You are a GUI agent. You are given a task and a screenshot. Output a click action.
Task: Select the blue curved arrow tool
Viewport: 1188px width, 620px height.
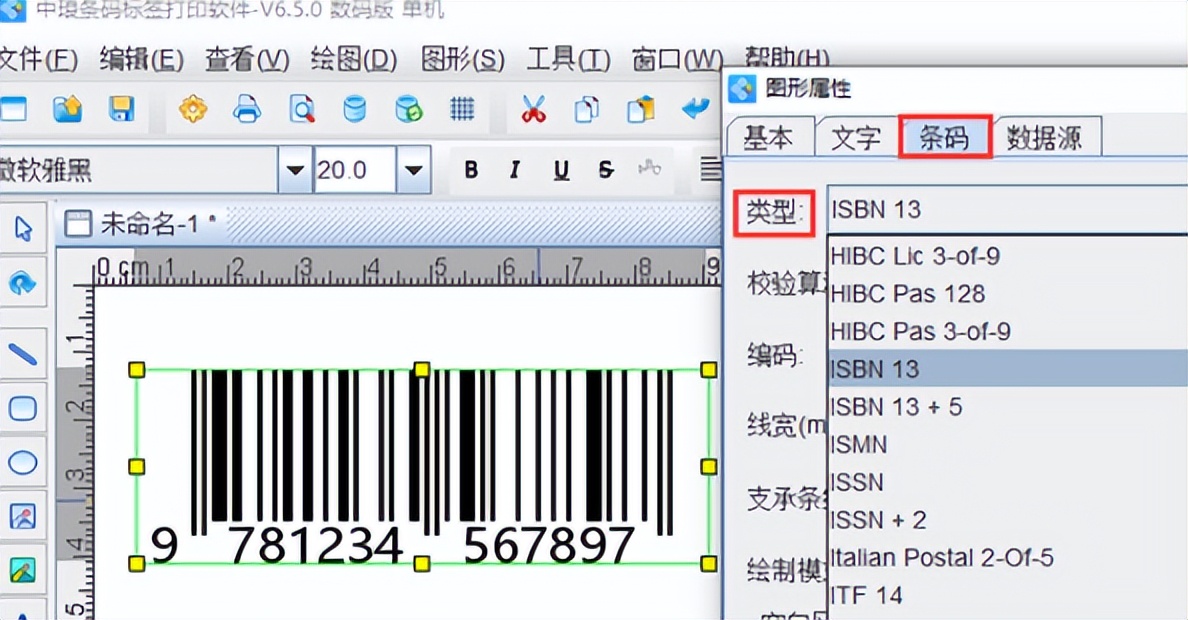[22, 283]
